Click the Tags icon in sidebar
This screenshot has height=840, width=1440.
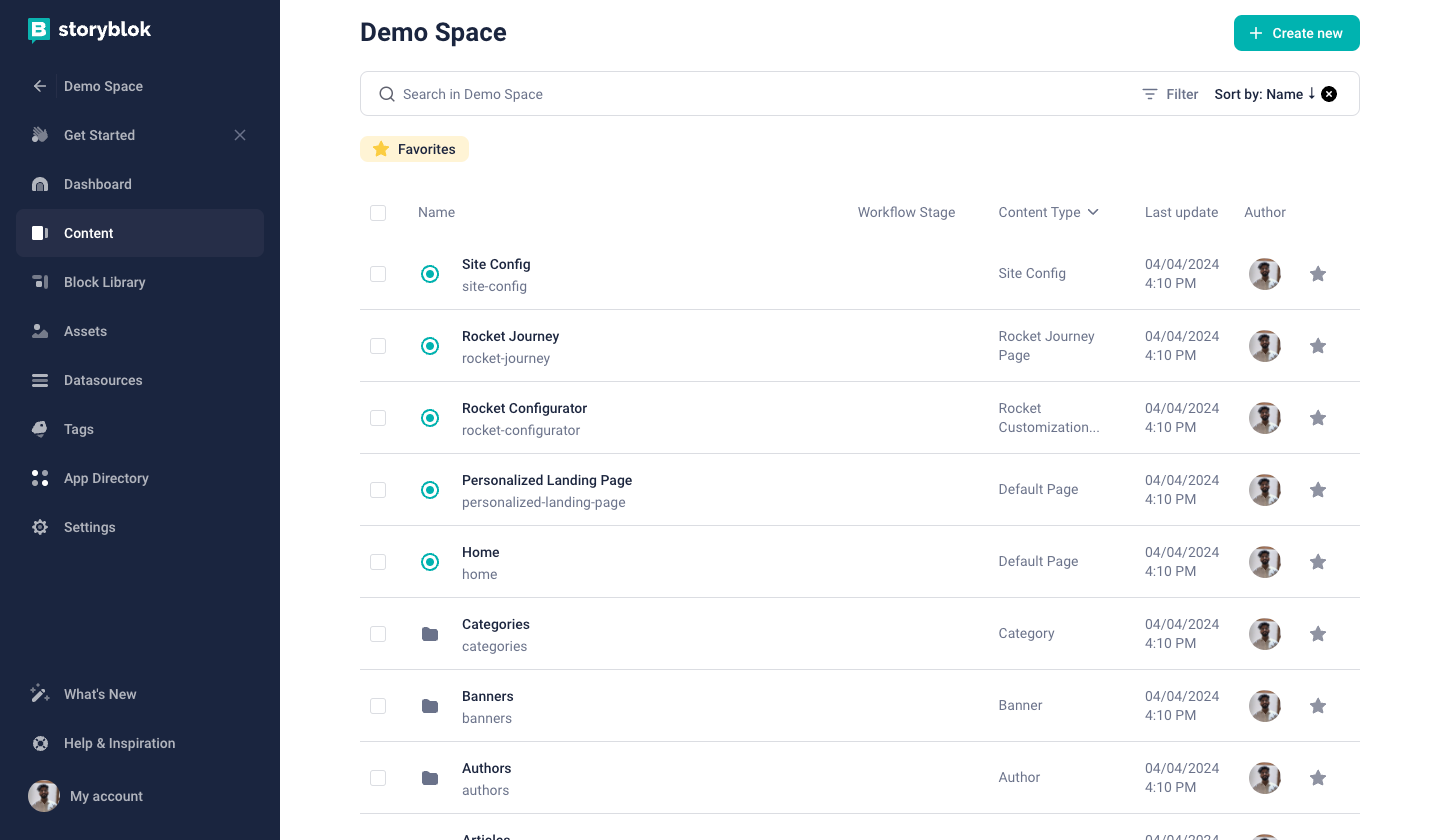(40, 429)
